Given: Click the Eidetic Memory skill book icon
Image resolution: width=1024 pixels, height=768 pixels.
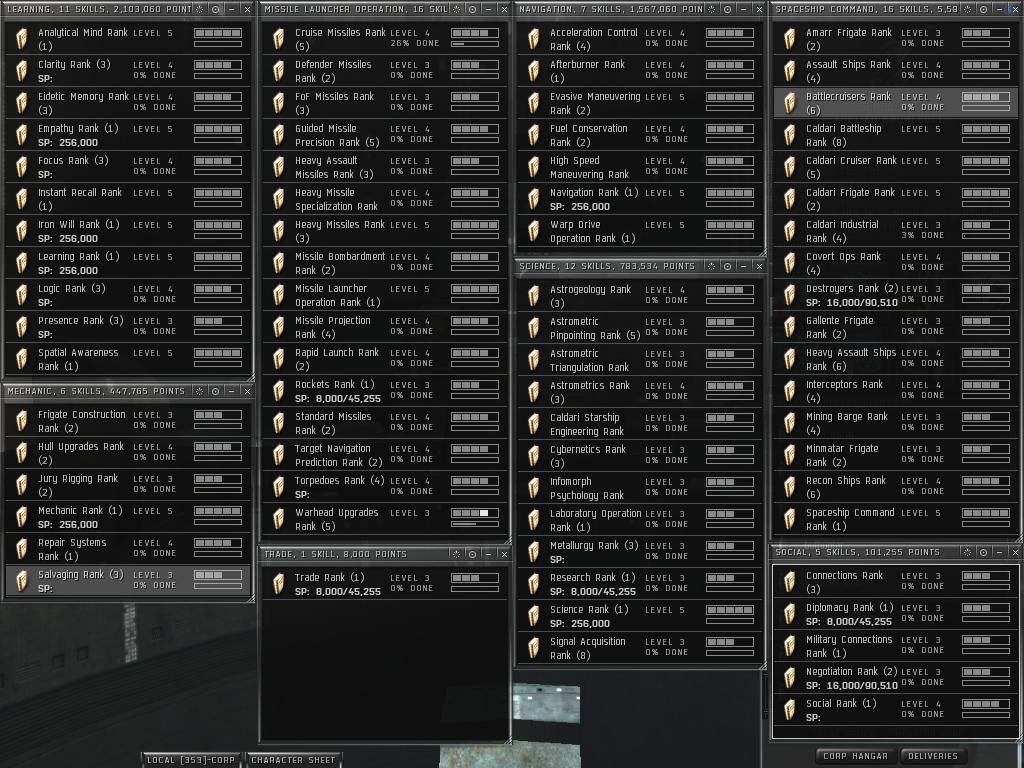Looking at the screenshot, I should point(22,103).
